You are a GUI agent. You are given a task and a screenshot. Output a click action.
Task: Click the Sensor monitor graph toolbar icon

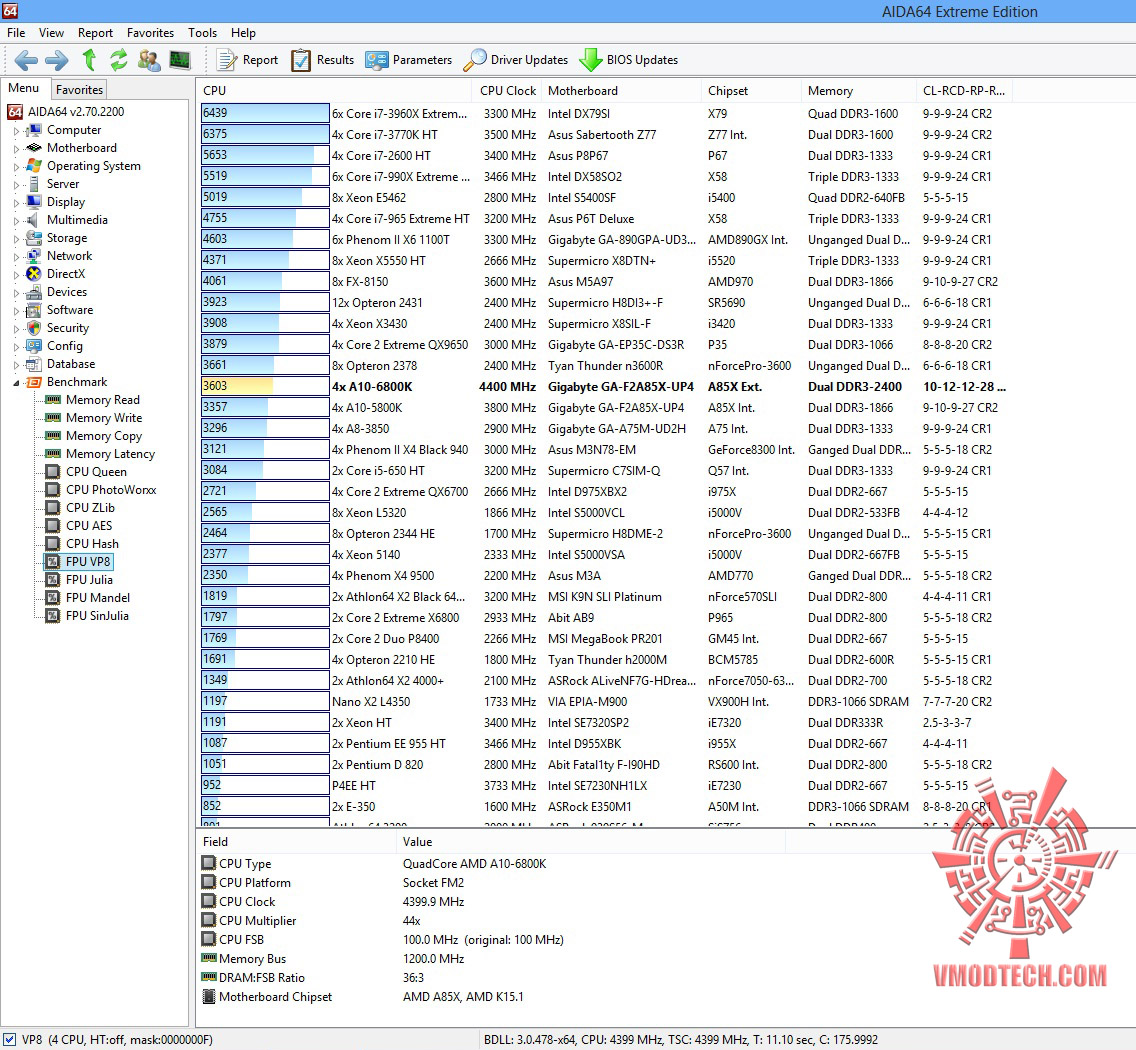pyautogui.click(x=180, y=60)
